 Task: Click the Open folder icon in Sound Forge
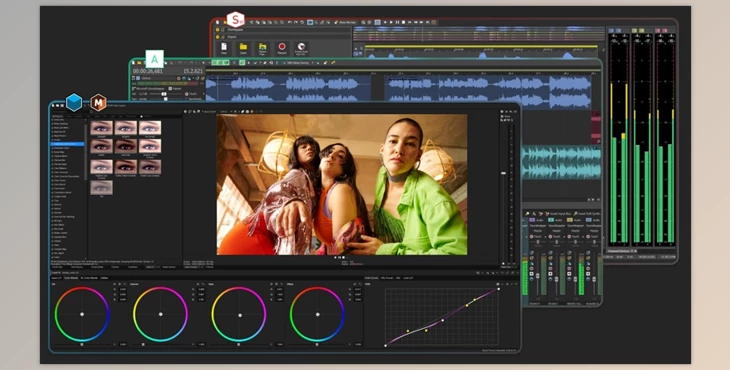[x=243, y=47]
